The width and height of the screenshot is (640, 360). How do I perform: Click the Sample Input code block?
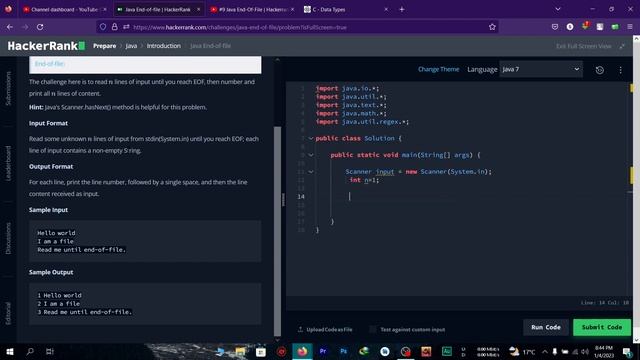coord(145,241)
